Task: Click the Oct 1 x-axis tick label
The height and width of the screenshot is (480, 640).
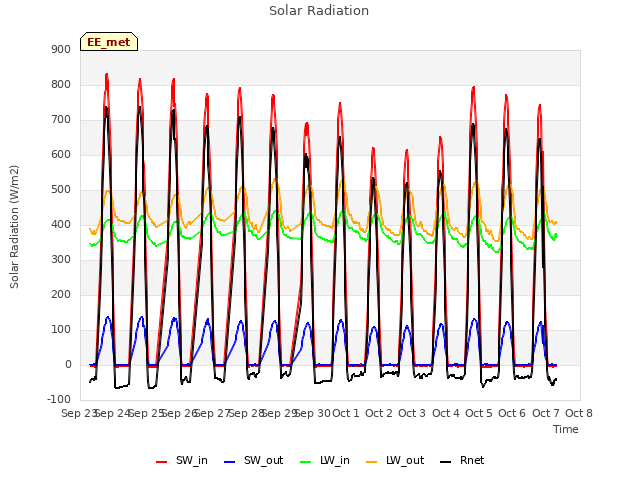Action: click(x=346, y=413)
